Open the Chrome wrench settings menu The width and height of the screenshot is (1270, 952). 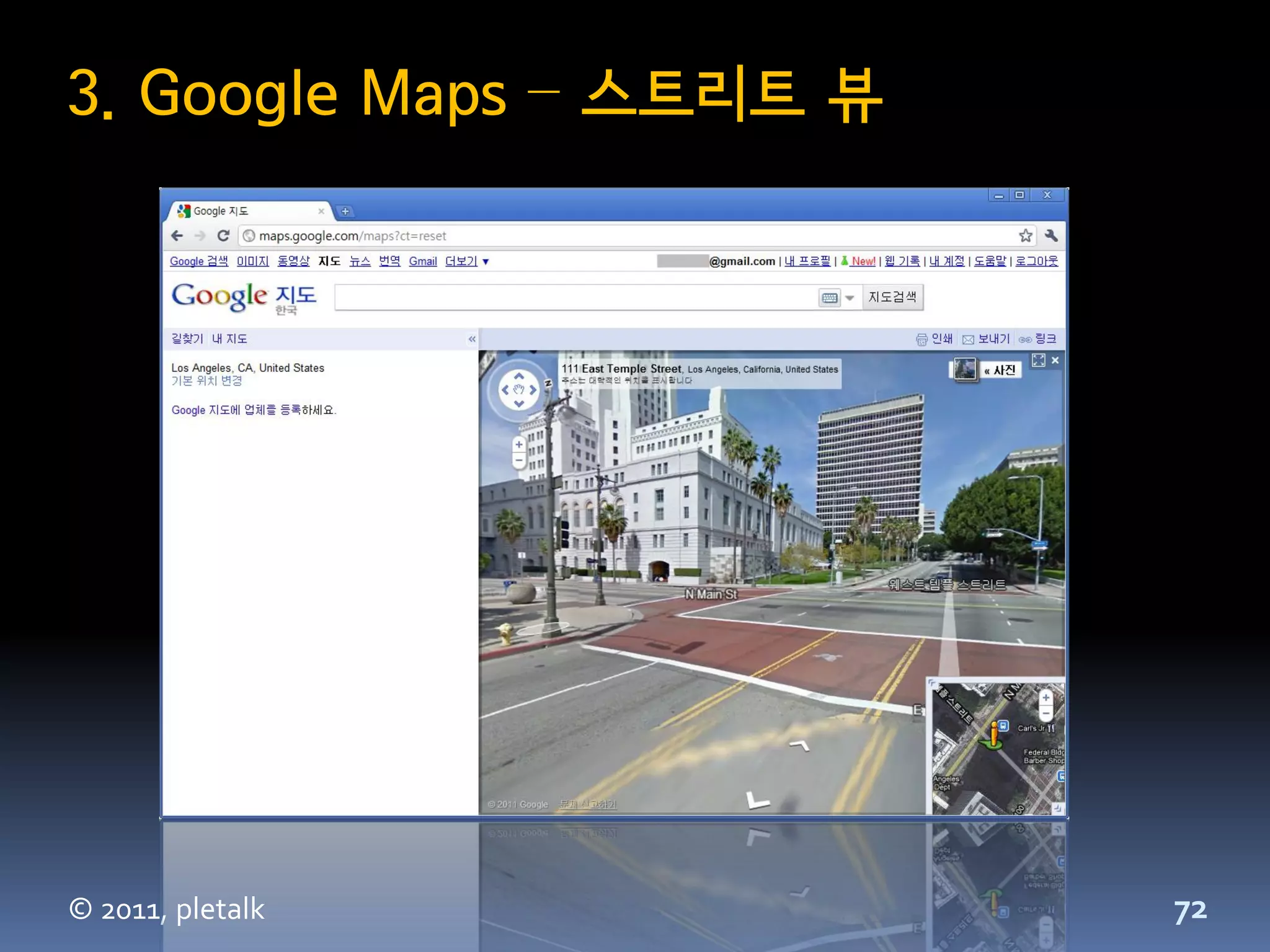[x=1051, y=236]
